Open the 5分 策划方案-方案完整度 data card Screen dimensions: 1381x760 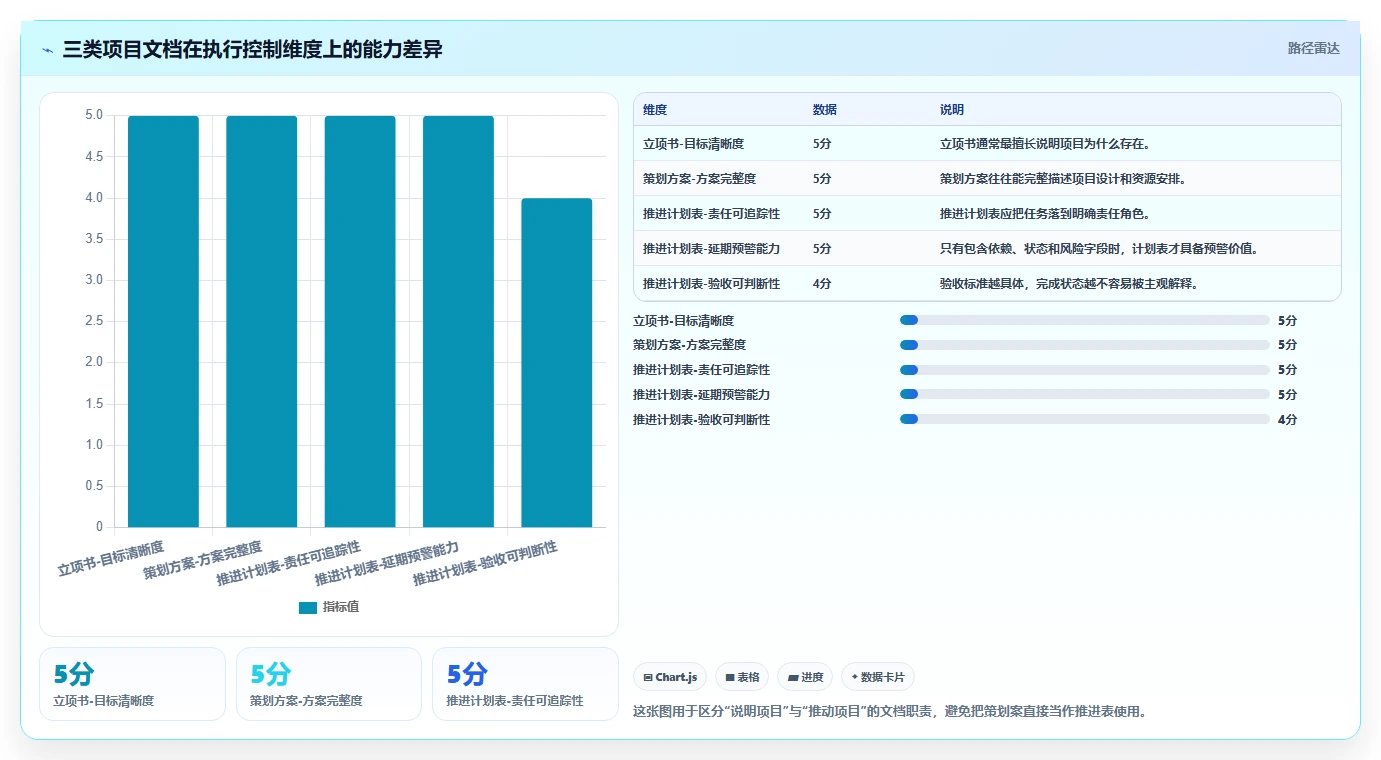tap(329, 684)
